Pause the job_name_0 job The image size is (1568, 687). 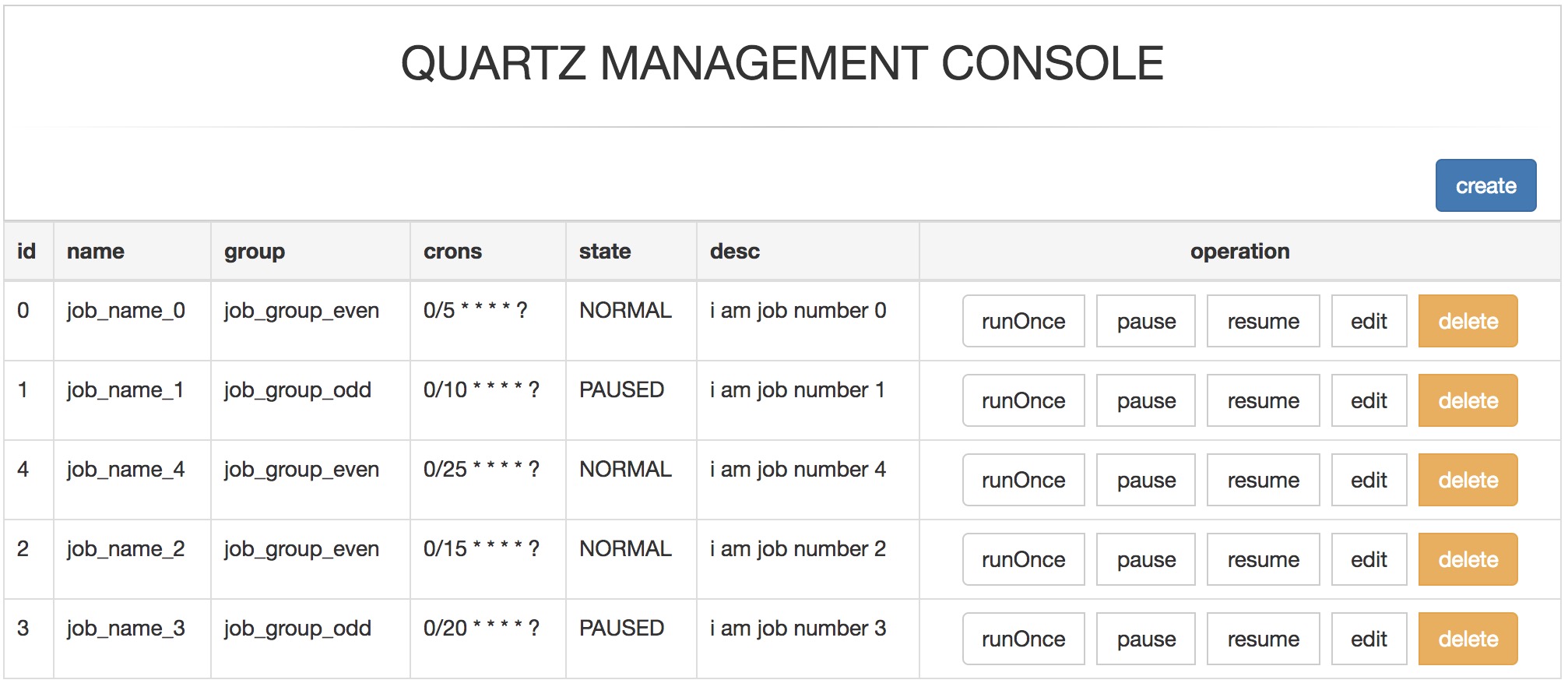[x=1145, y=321]
